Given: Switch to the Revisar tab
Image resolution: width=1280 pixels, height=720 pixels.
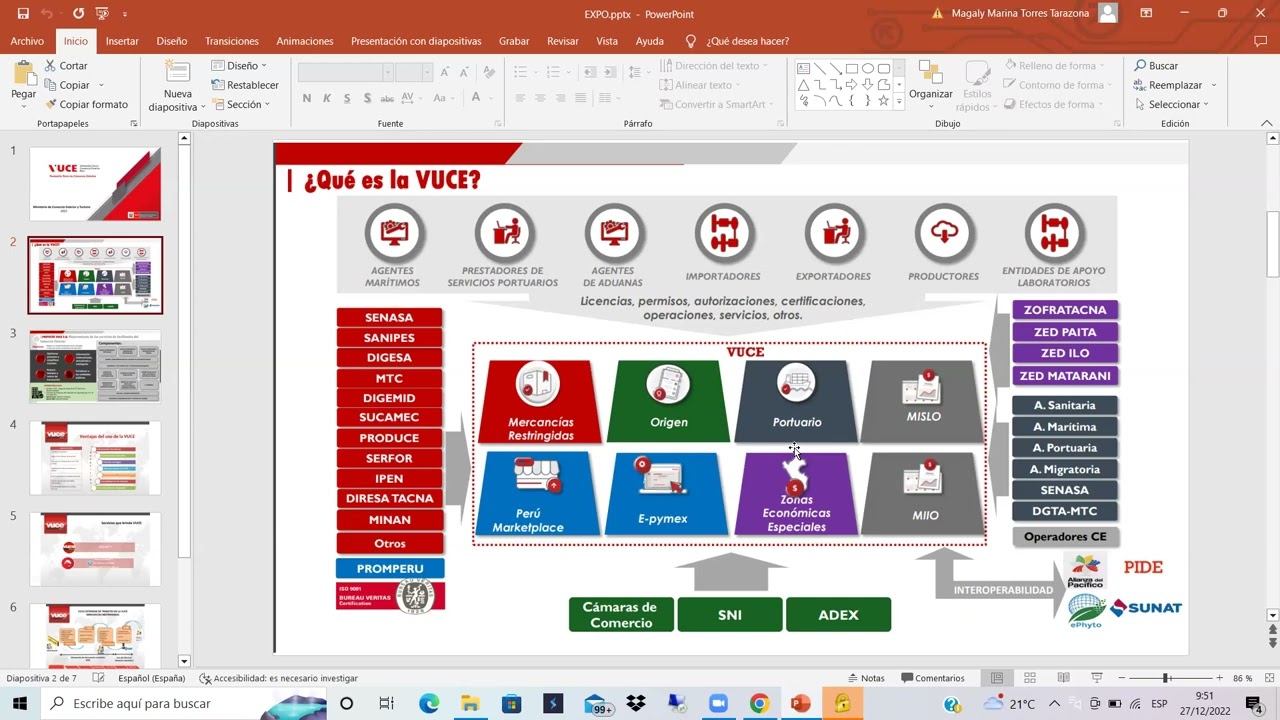Looking at the screenshot, I should [563, 41].
